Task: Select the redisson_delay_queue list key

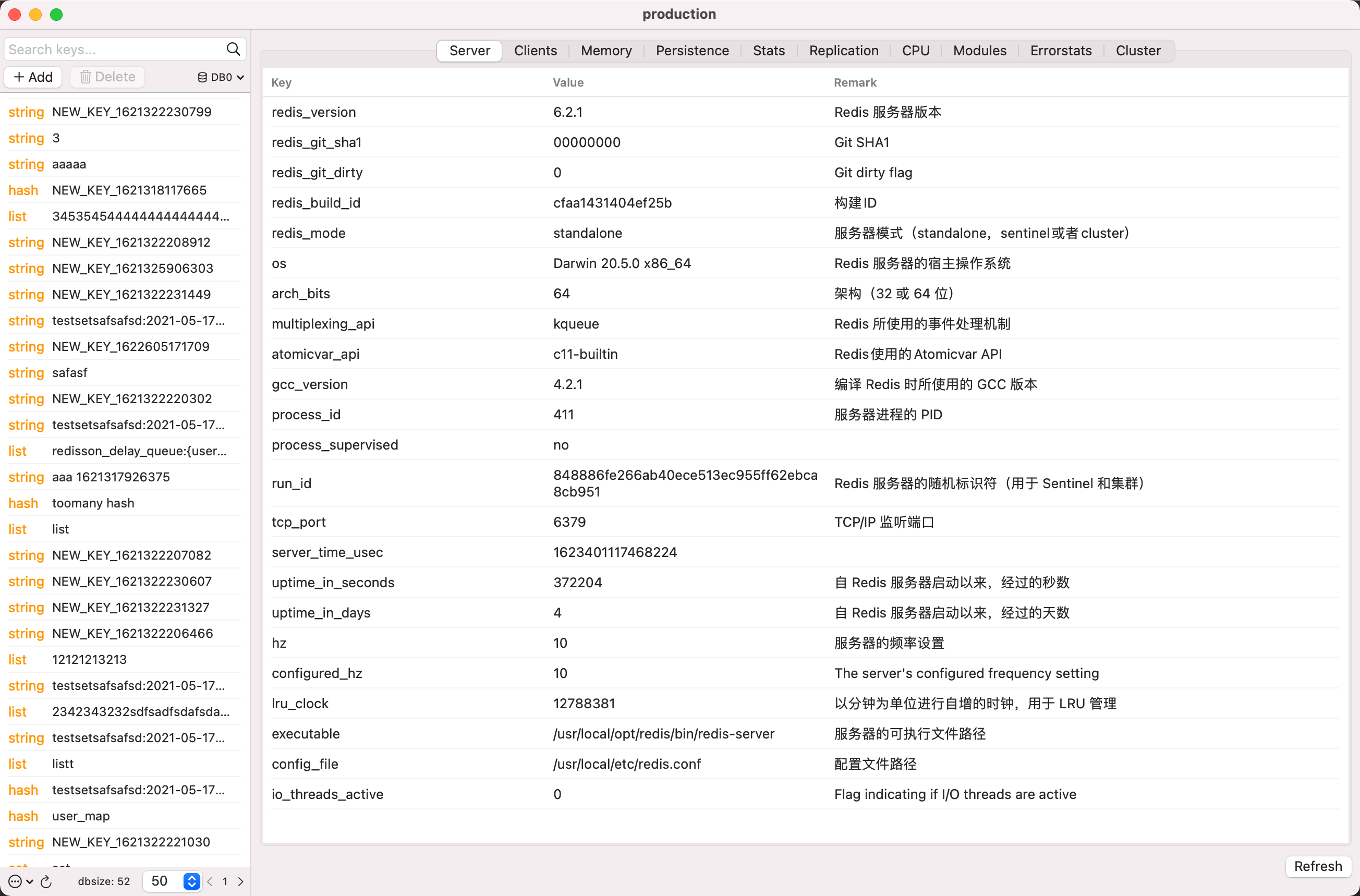Action: click(x=139, y=451)
